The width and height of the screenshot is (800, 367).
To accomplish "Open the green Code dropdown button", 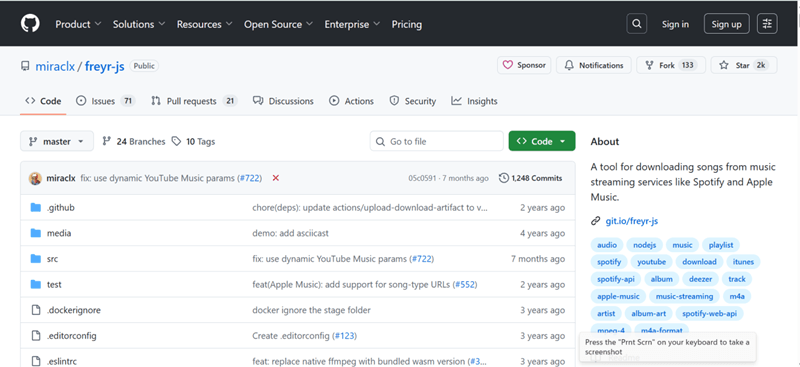I will pos(542,141).
